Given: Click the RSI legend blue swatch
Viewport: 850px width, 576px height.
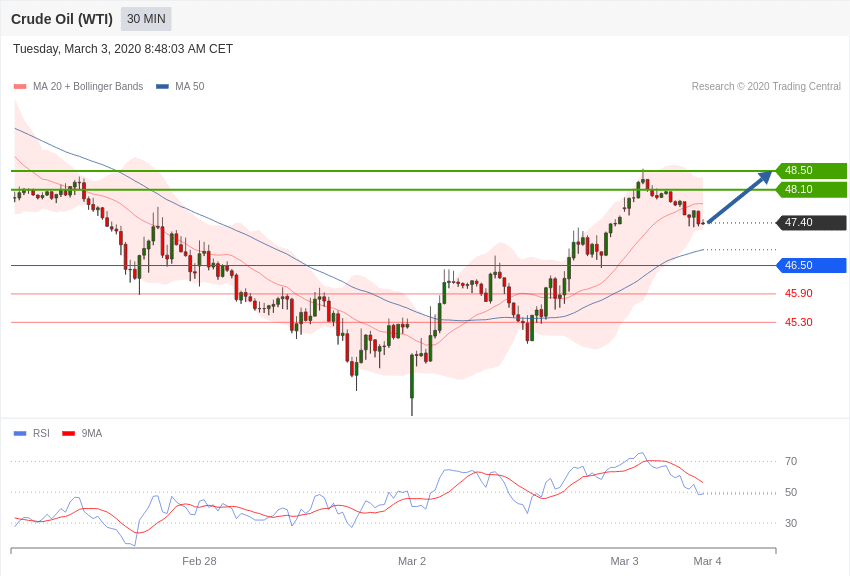Looking at the screenshot, I should 20,433.
